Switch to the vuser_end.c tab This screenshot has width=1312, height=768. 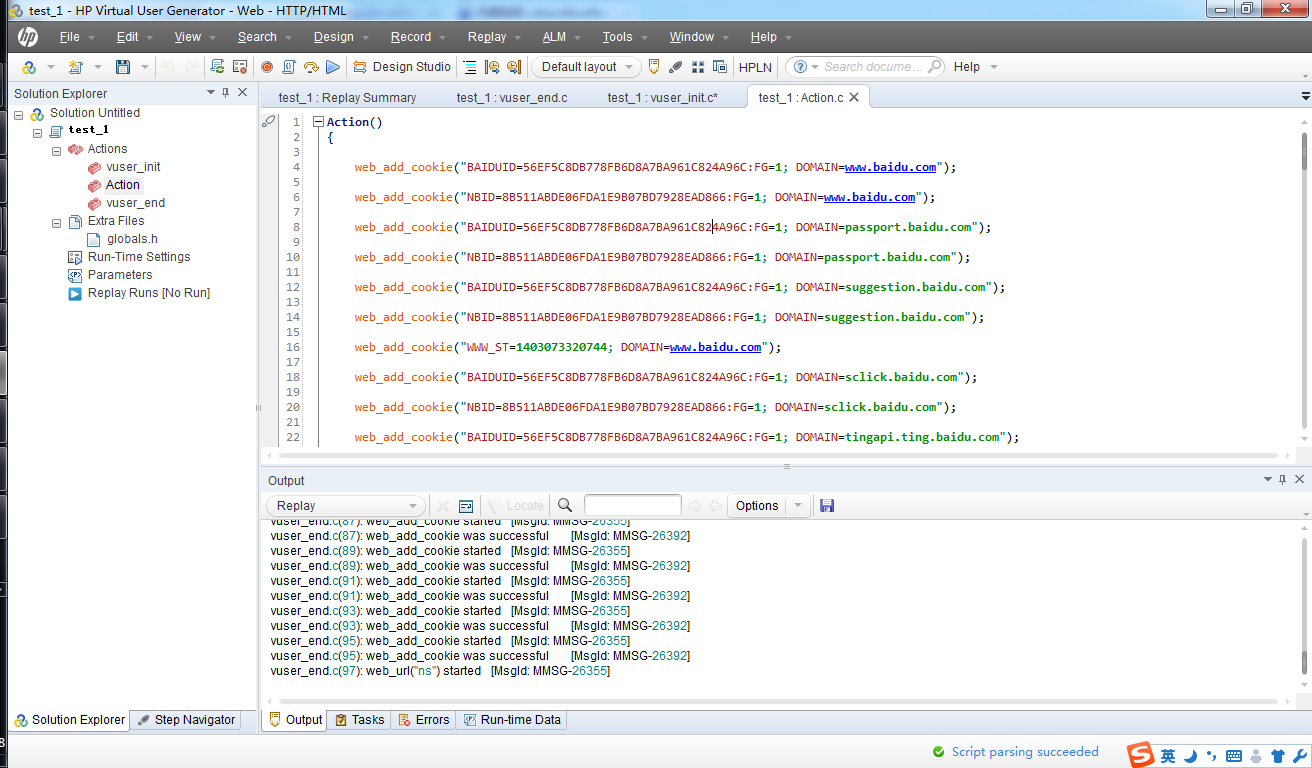(x=512, y=97)
